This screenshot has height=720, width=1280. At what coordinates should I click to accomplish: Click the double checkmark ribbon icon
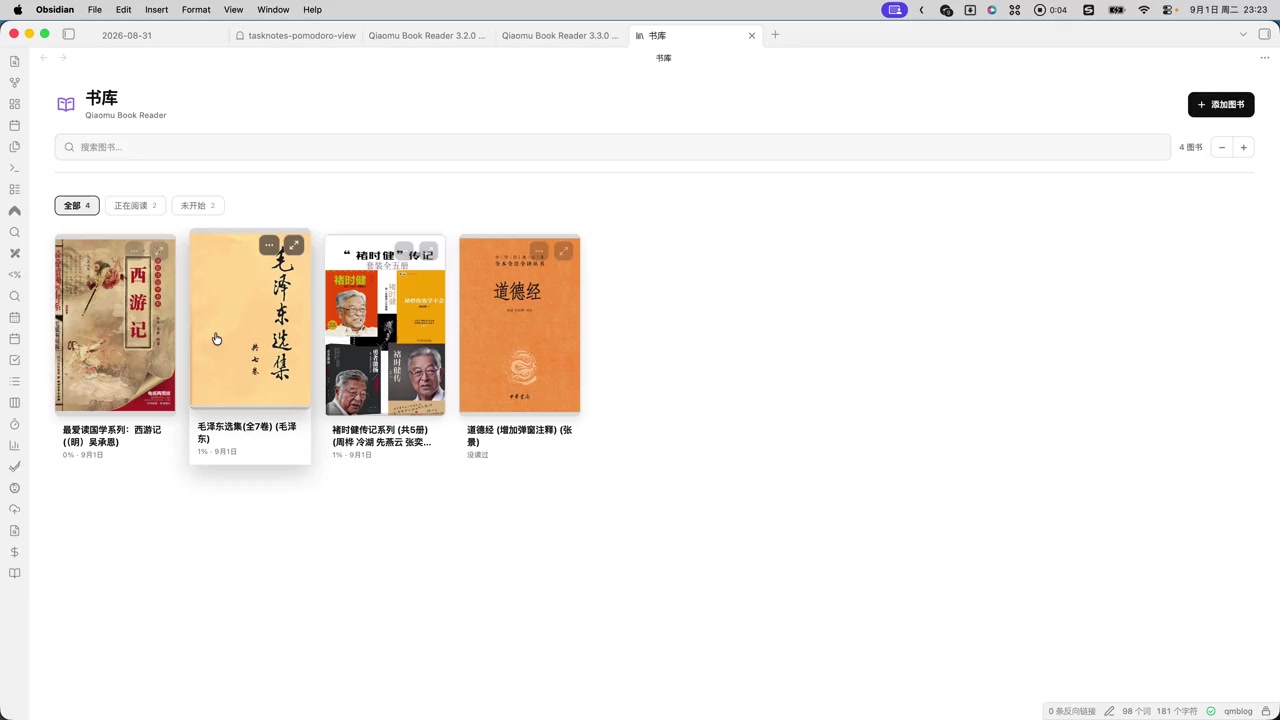pos(14,467)
